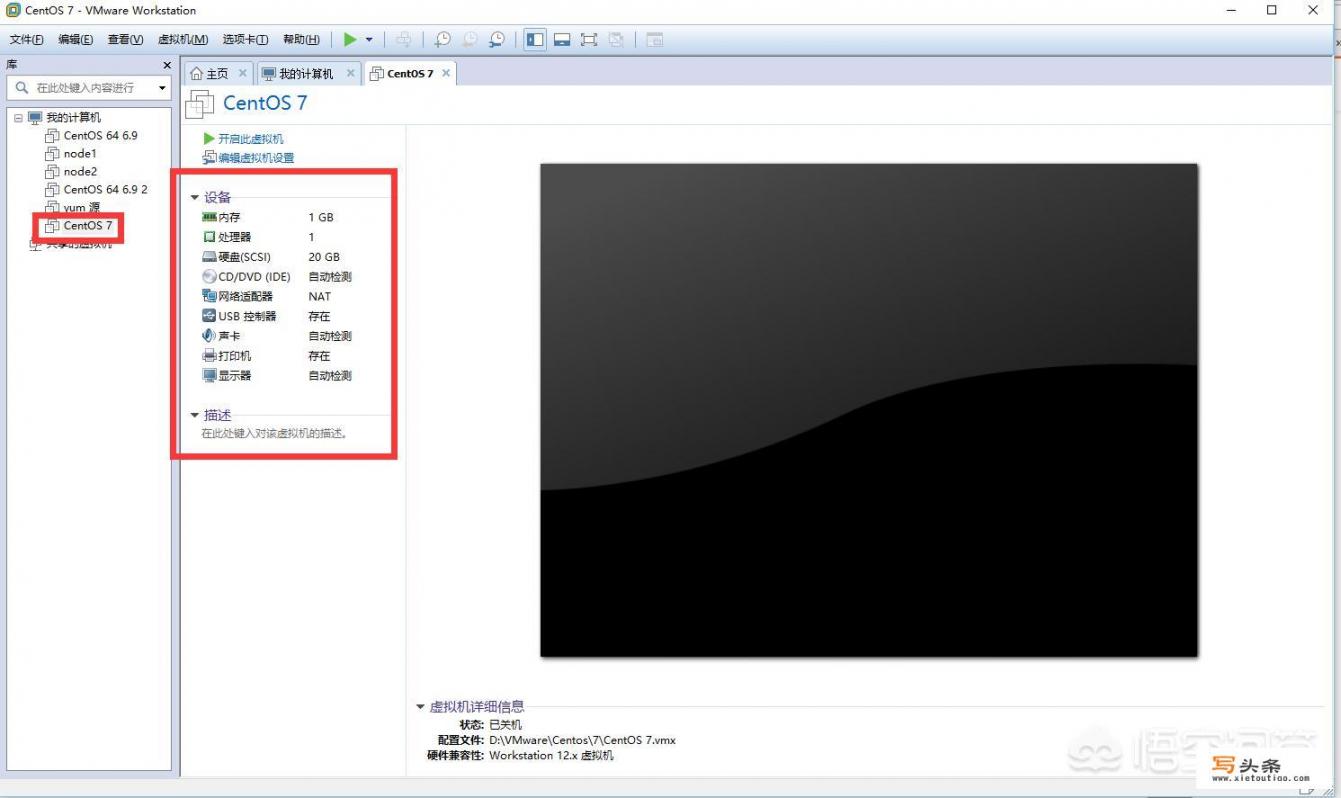Click the 20 GB hard disk value
Screen dimensions: 1341x798
(324, 257)
